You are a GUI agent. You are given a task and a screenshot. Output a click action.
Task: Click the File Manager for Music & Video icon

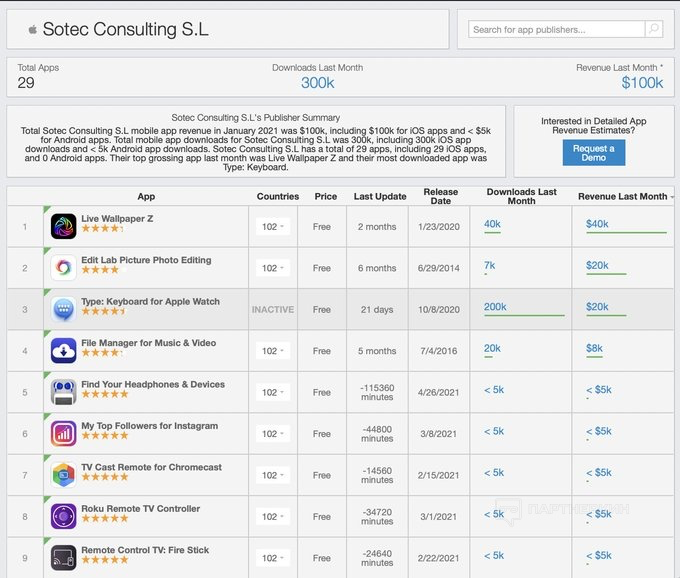(63, 351)
